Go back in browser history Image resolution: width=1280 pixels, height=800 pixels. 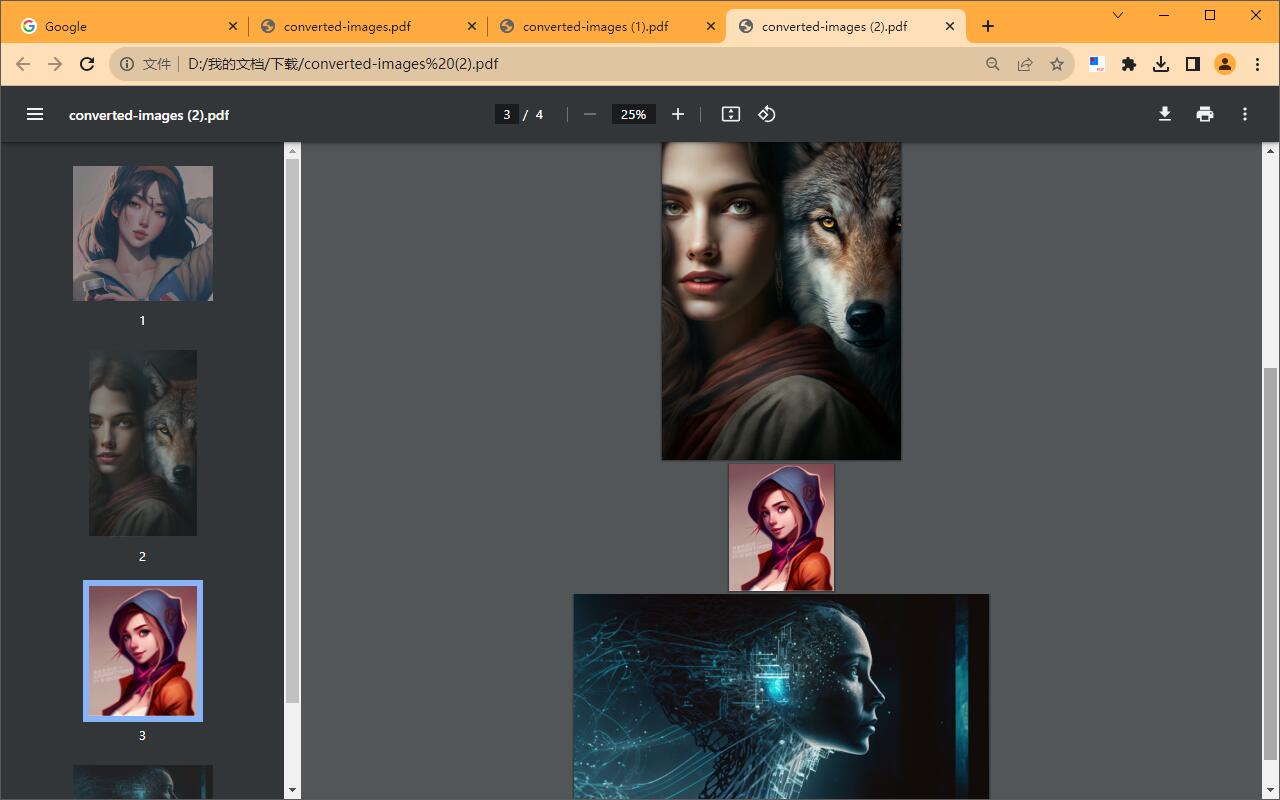click(x=23, y=64)
